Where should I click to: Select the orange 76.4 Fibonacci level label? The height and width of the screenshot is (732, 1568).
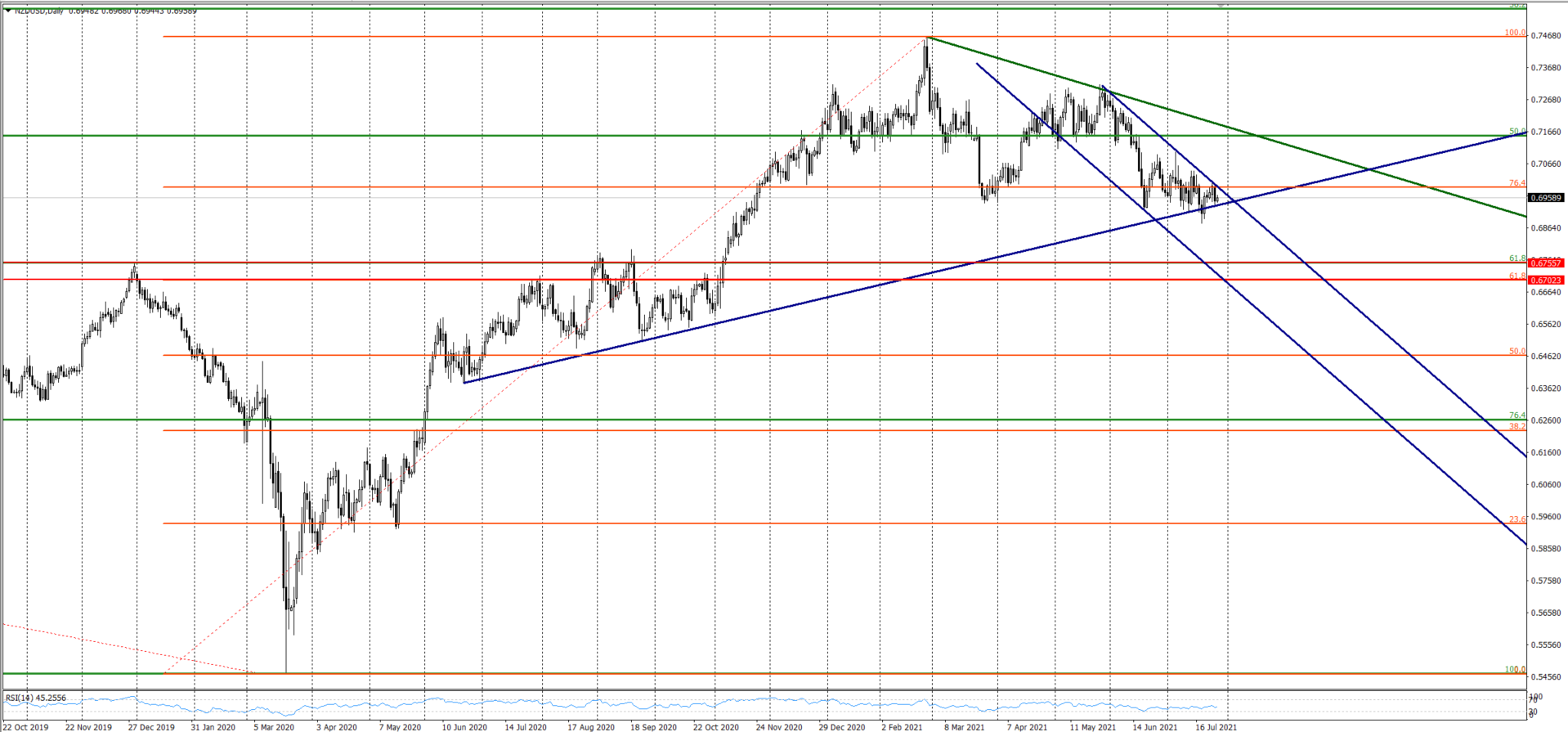click(x=1516, y=183)
